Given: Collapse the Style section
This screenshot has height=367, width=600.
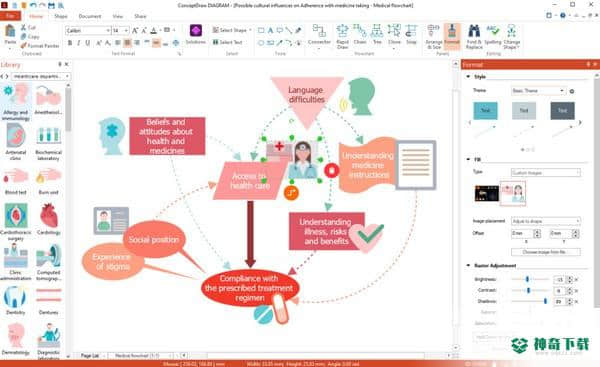Looking at the screenshot, I should point(468,77).
